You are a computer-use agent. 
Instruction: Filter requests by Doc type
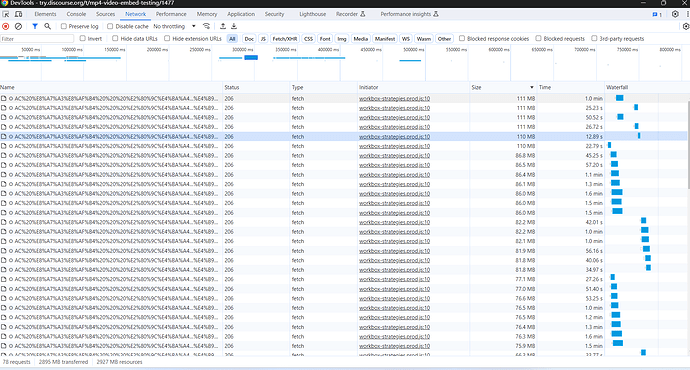point(249,39)
